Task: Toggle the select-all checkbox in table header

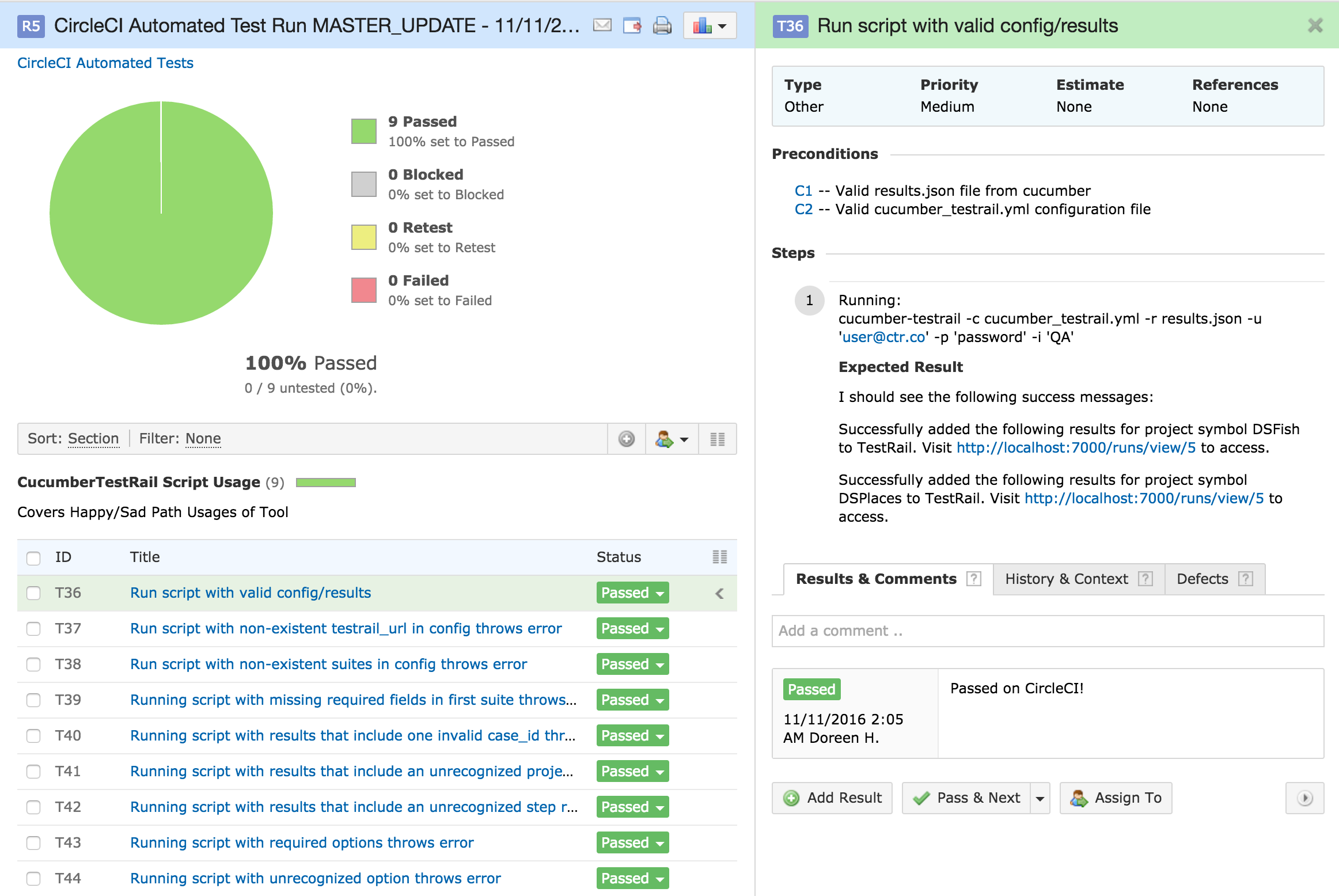Action: 33,557
